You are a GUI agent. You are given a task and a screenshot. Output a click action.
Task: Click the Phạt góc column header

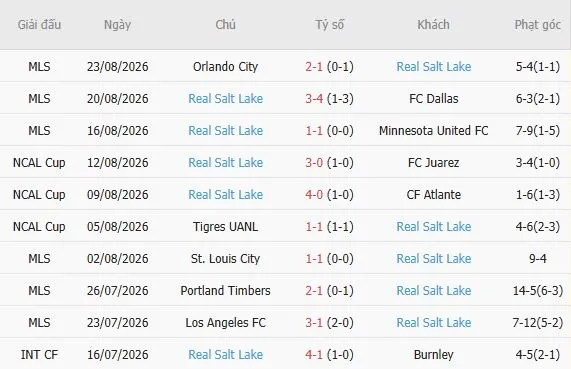537,25
